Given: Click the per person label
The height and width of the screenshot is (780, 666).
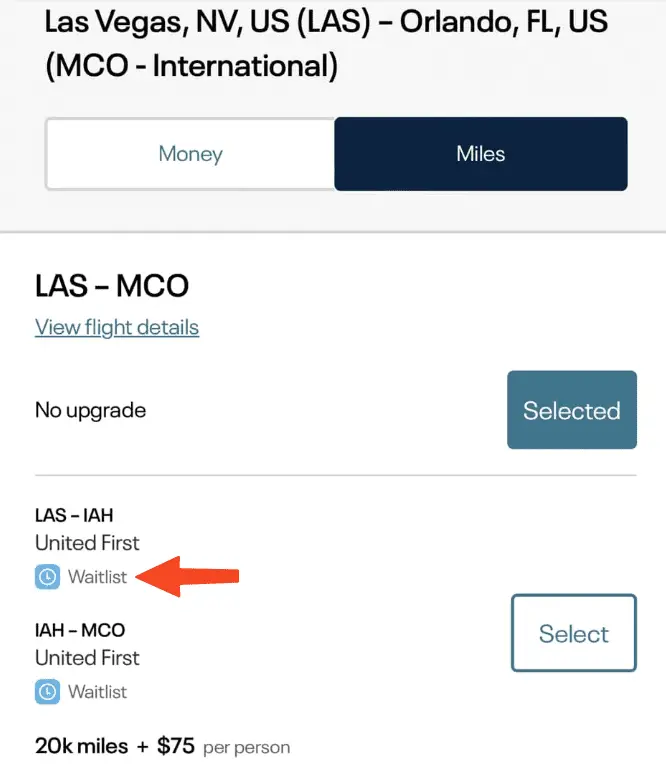Looking at the screenshot, I should coord(247,748).
